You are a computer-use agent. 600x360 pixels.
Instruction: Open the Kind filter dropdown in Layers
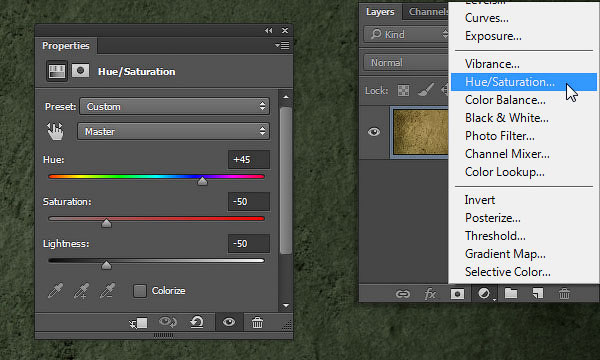406,34
